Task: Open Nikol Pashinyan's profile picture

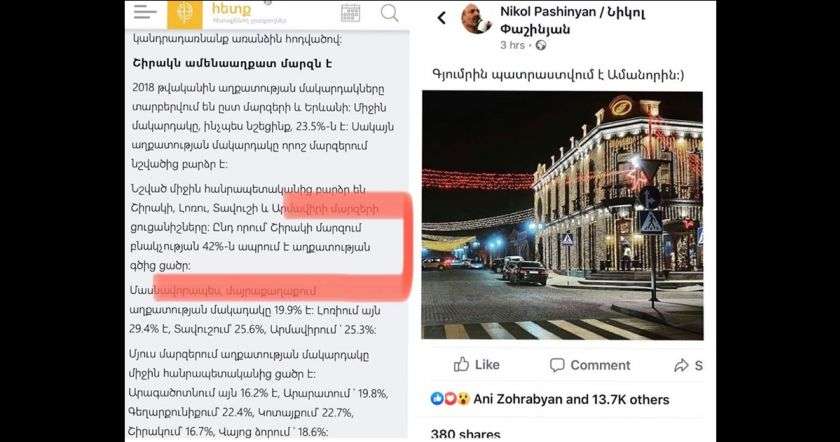Action: pyautogui.click(x=476, y=19)
